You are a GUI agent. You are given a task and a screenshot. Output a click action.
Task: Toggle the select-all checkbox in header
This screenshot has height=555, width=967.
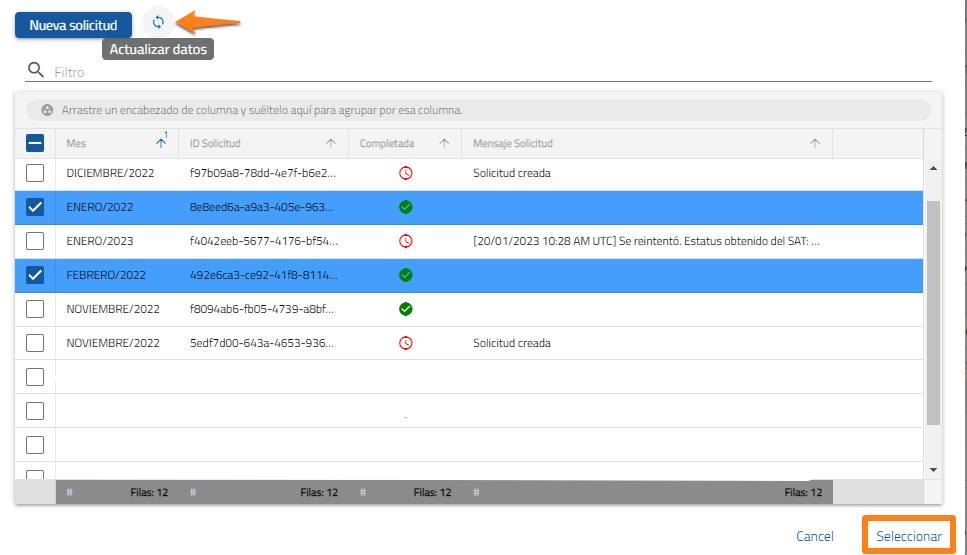35,144
